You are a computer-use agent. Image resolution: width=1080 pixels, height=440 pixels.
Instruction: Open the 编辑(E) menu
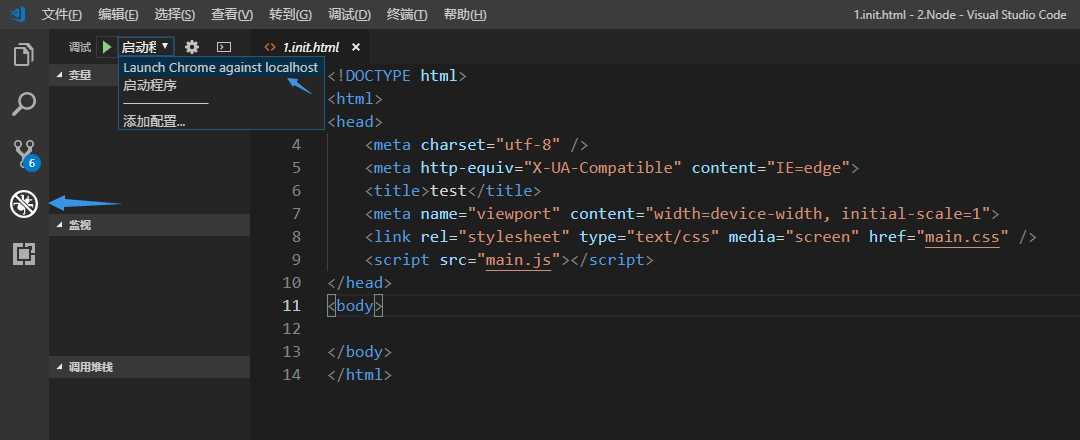118,14
